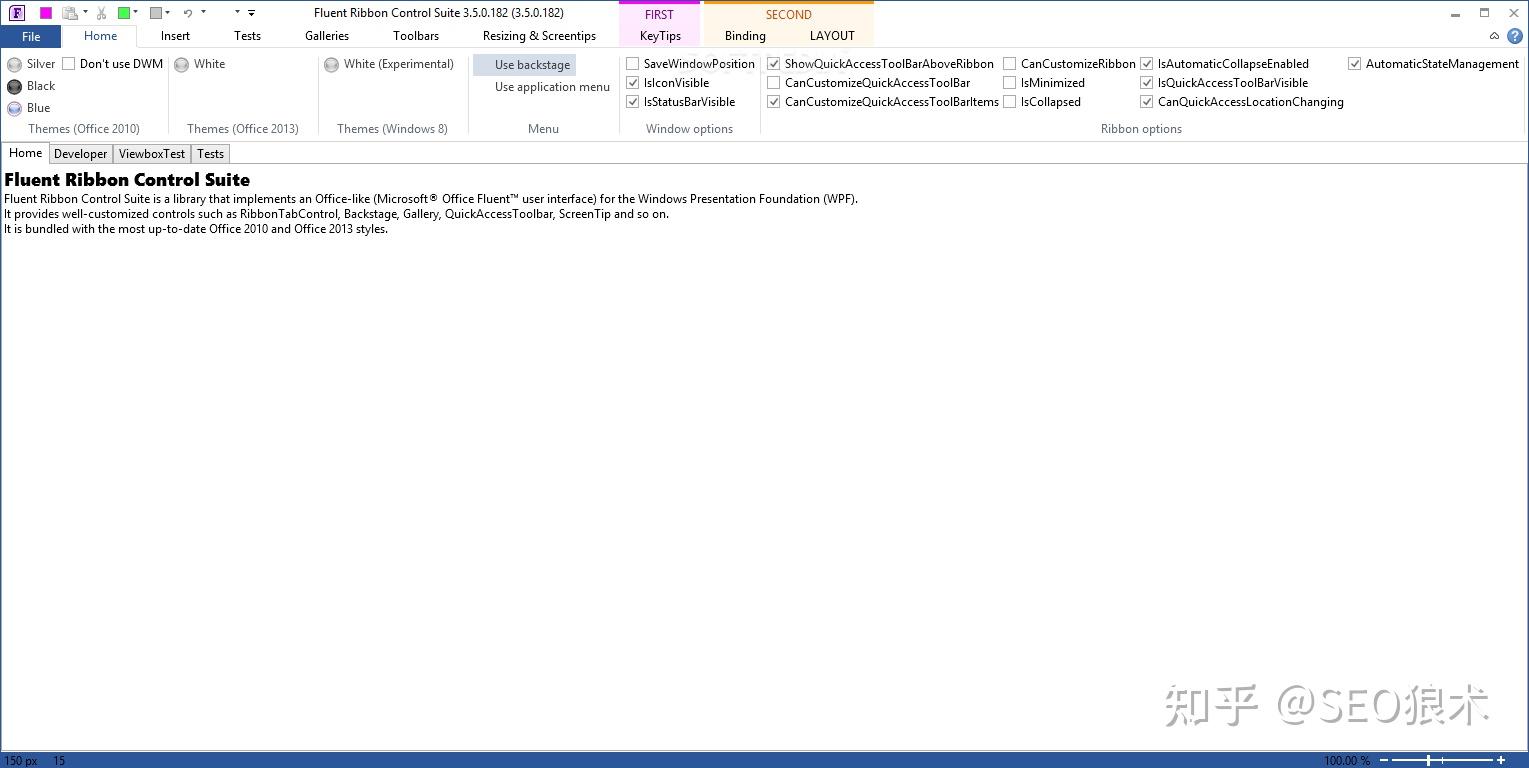1529x768 pixels.
Task: Click the Paste icon in quick access toolbar
Action: pos(72,13)
